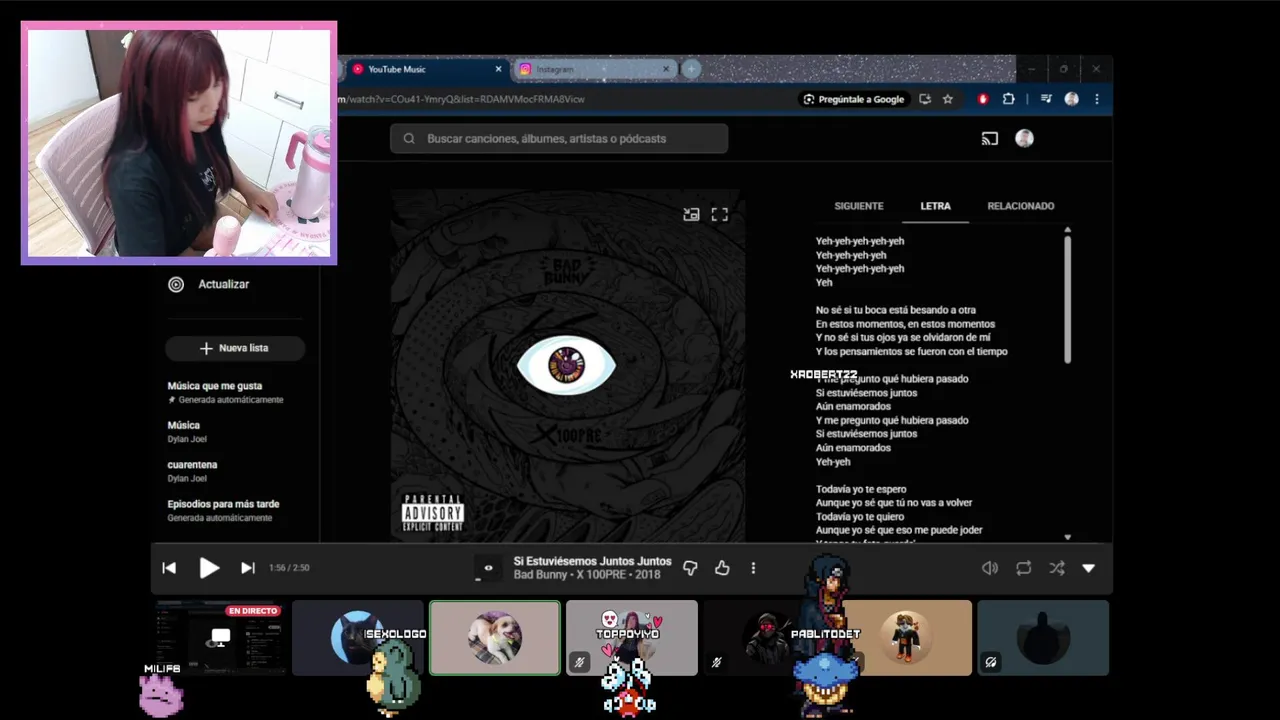This screenshot has width=1280, height=720.
Task: Open the red shield browser extension
Action: [983, 99]
